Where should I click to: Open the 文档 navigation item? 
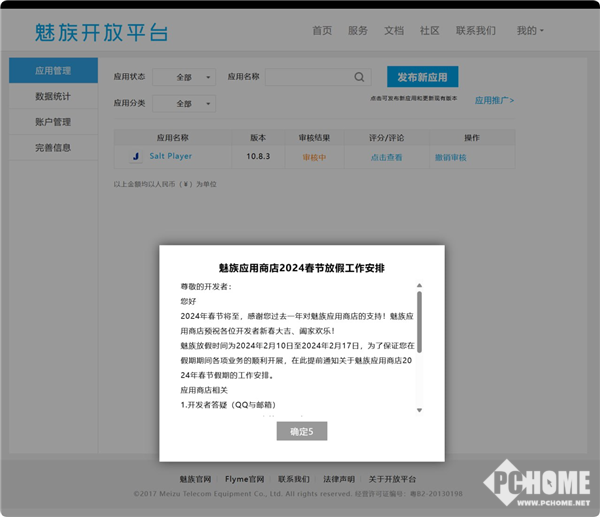pos(394,31)
